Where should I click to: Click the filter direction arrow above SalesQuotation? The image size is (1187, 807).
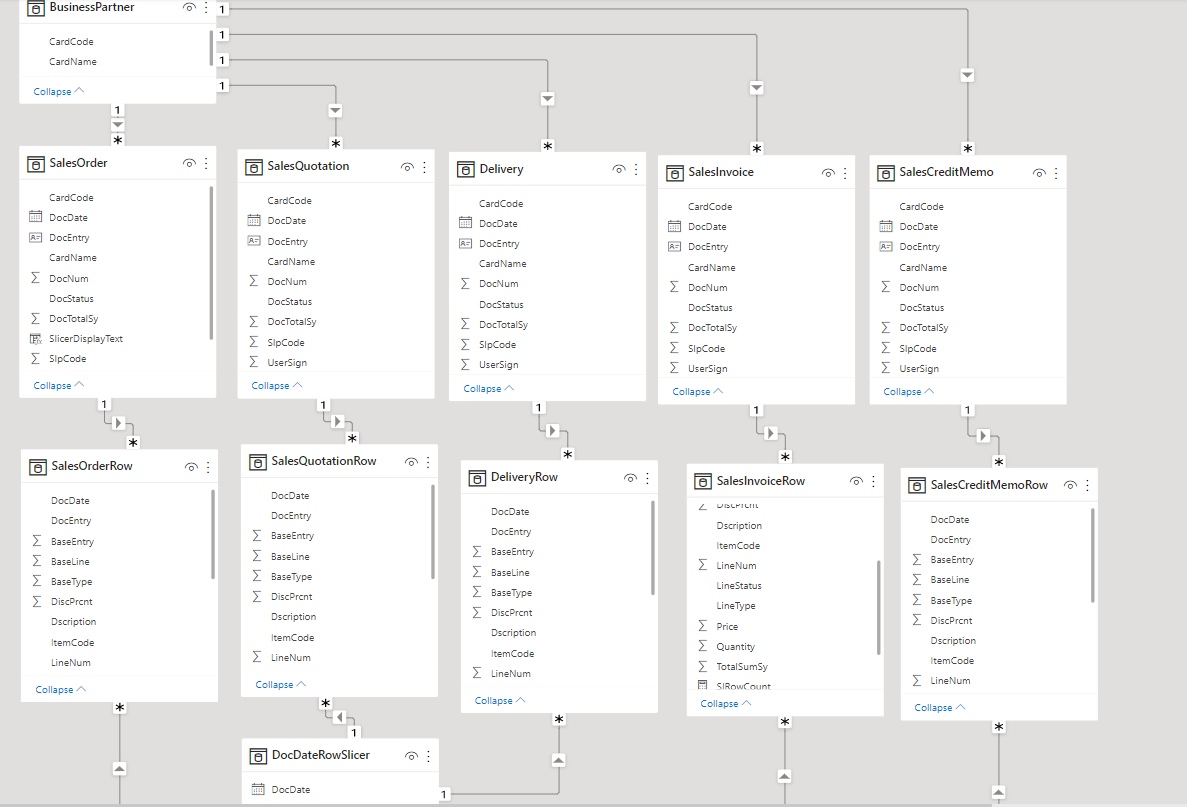coord(335,111)
